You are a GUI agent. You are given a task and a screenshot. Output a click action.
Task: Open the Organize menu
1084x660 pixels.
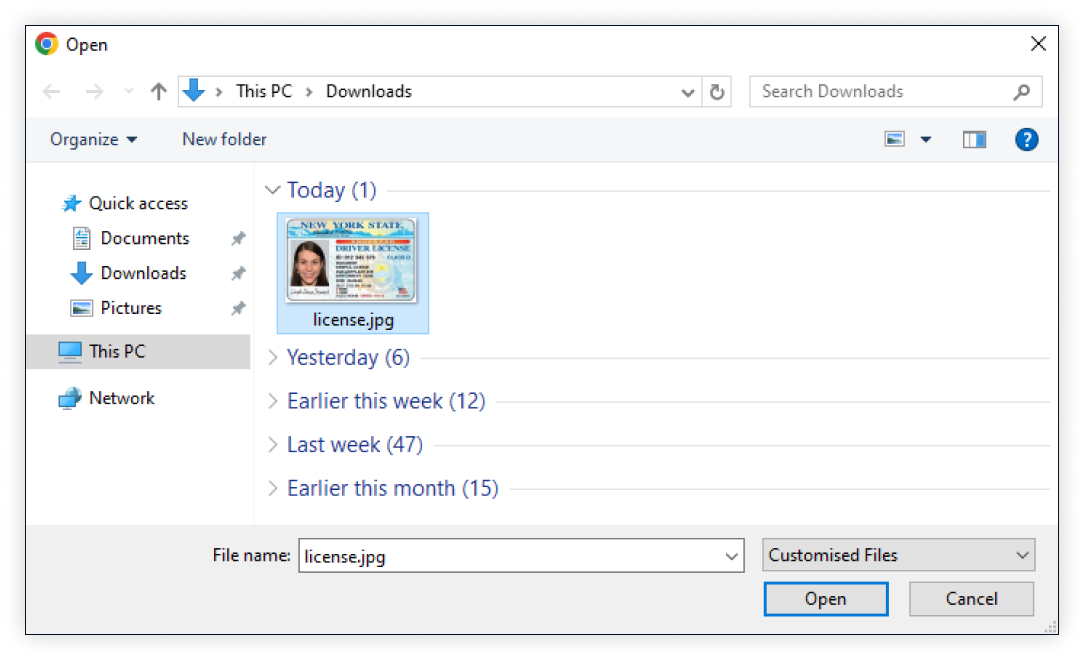(94, 139)
